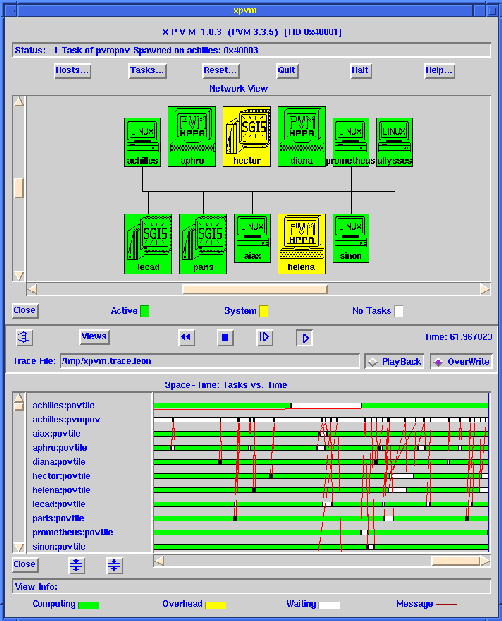Open the Views menu
Screen dimensions: 502x621
coord(94,337)
